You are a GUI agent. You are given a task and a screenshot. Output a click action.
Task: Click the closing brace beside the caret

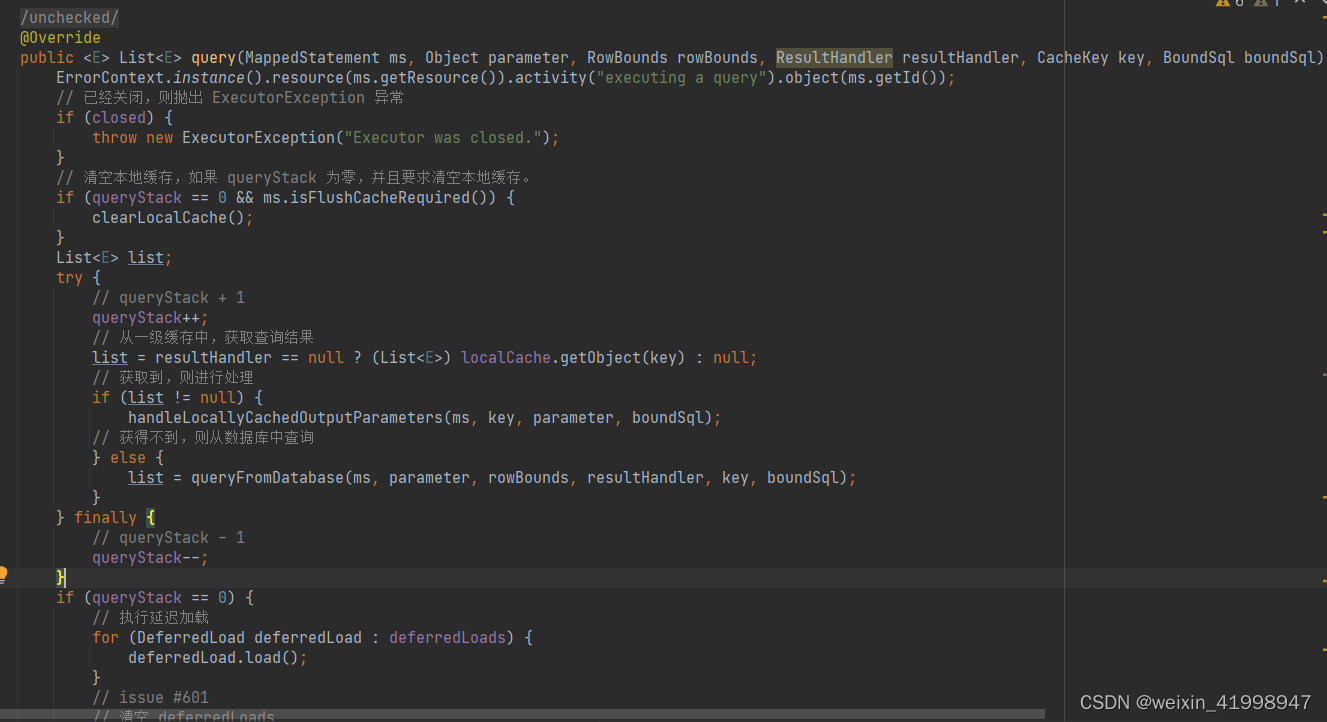coord(60,578)
